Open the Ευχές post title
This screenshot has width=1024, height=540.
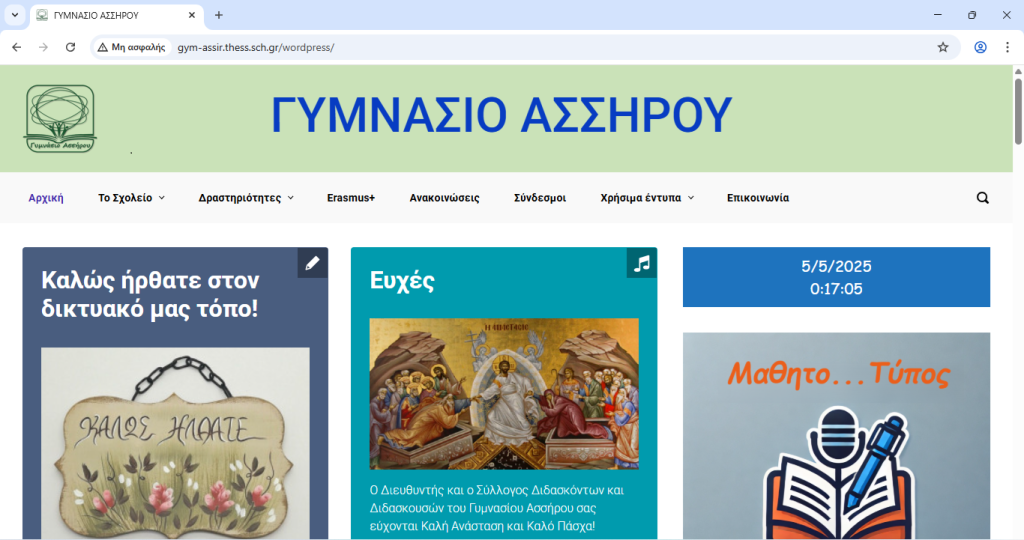click(x=402, y=281)
